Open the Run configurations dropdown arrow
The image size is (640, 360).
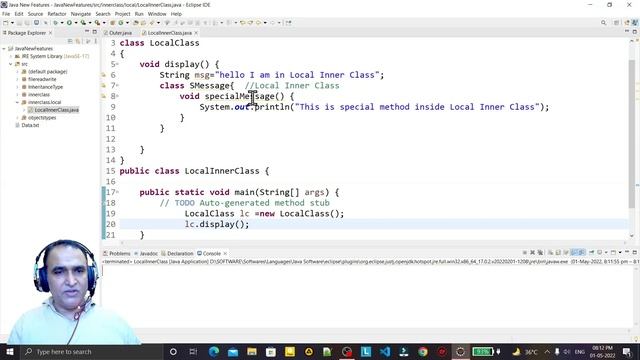point(76,23)
